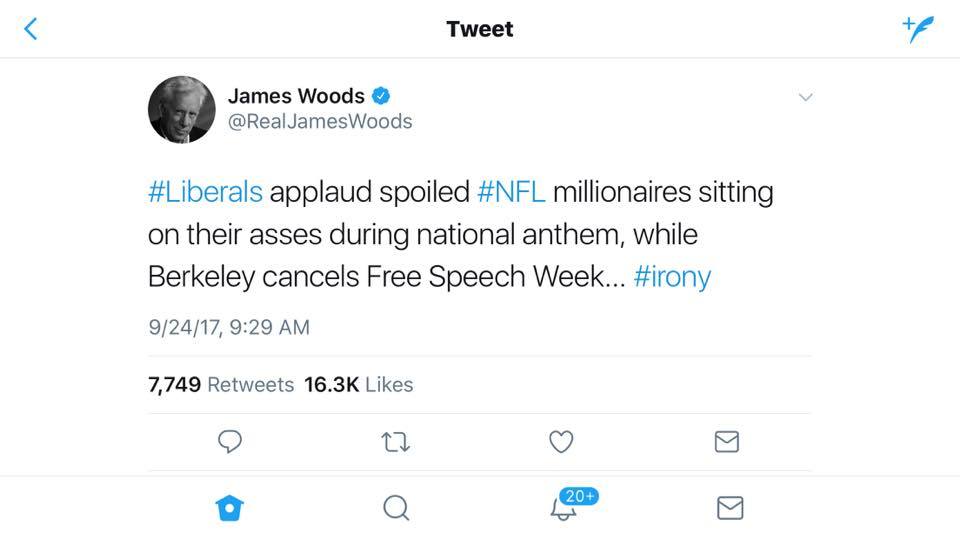
Task: Expand tweet options chevron dropdown
Action: (x=805, y=97)
